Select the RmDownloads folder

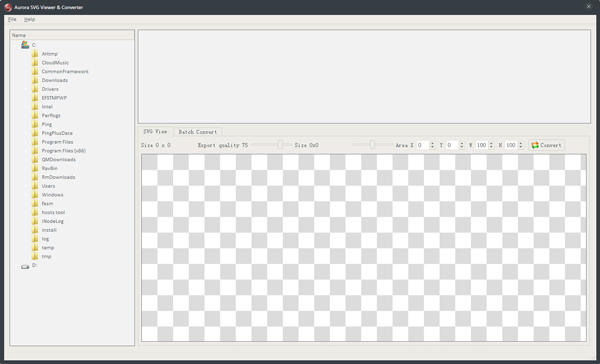pos(59,177)
